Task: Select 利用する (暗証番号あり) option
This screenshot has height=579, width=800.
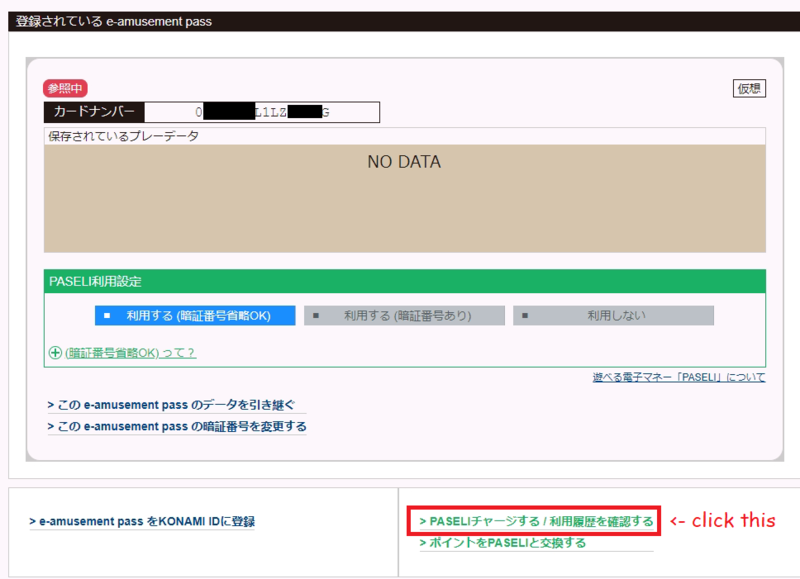Action: pos(404,315)
